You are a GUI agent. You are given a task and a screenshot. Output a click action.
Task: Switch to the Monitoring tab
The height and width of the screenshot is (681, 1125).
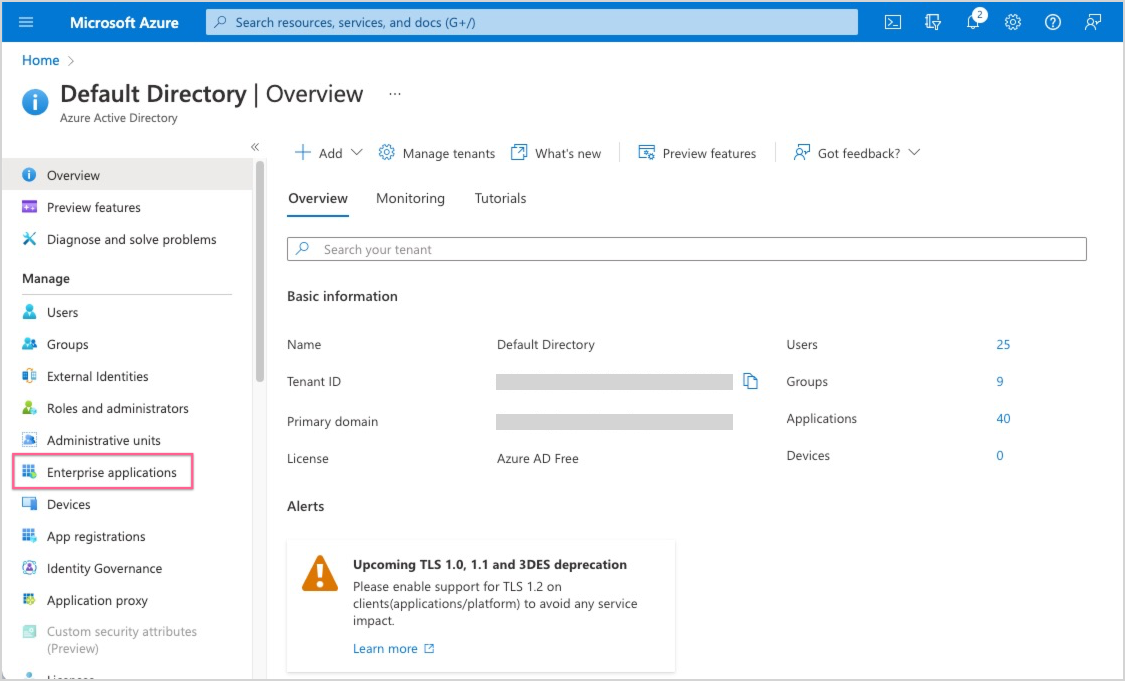(x=410, y=198)
